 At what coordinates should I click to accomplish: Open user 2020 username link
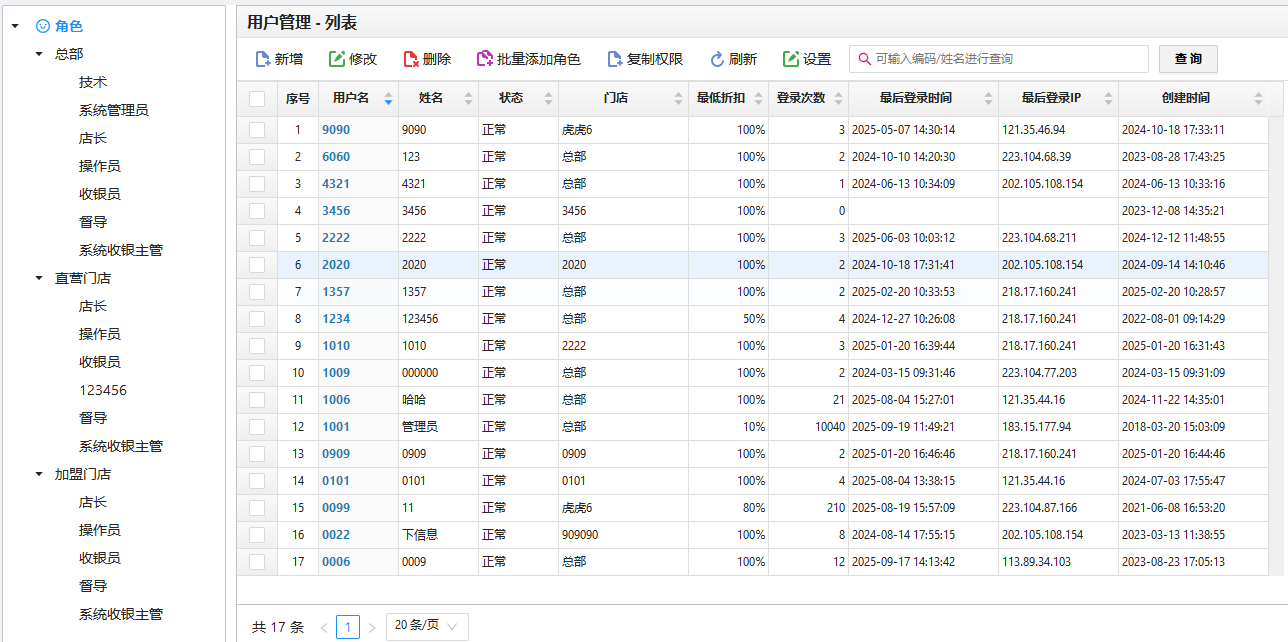[336, 265]
